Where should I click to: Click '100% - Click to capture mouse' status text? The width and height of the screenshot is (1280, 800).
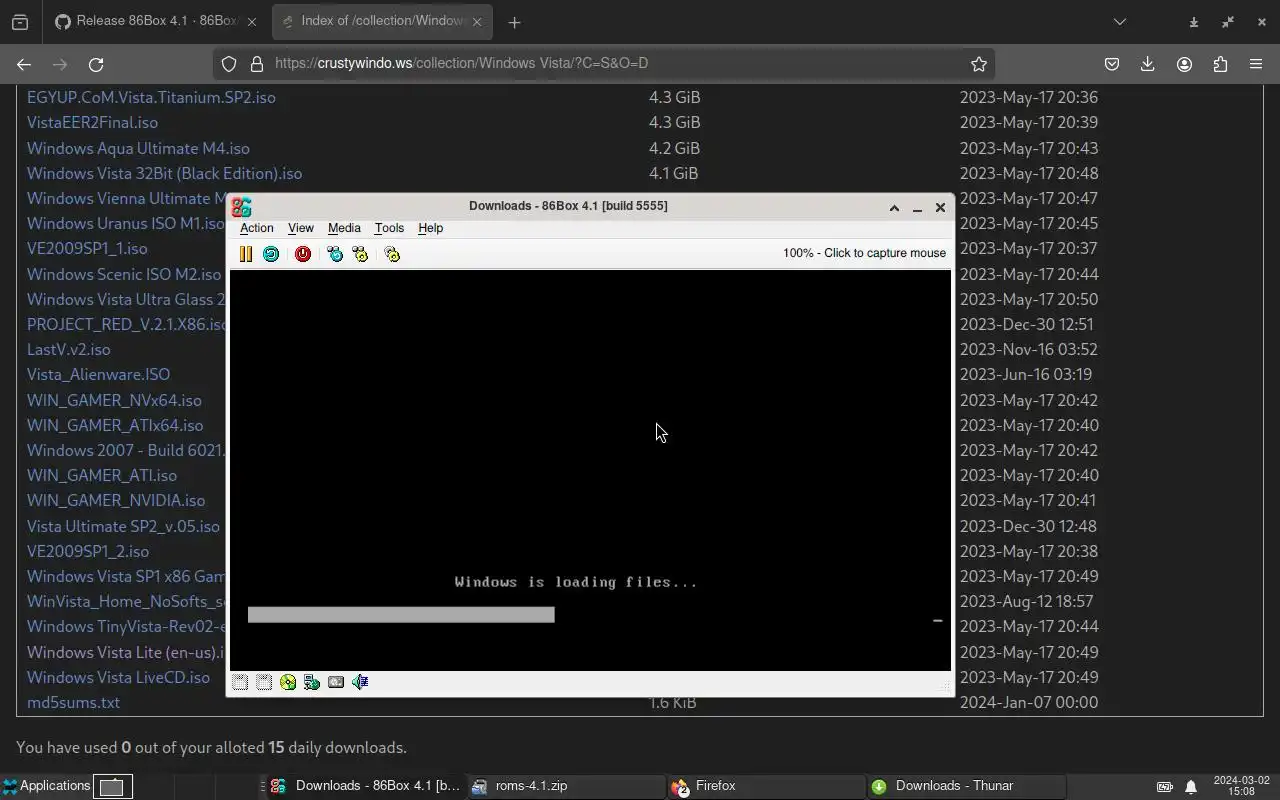[x=864, y=253]
